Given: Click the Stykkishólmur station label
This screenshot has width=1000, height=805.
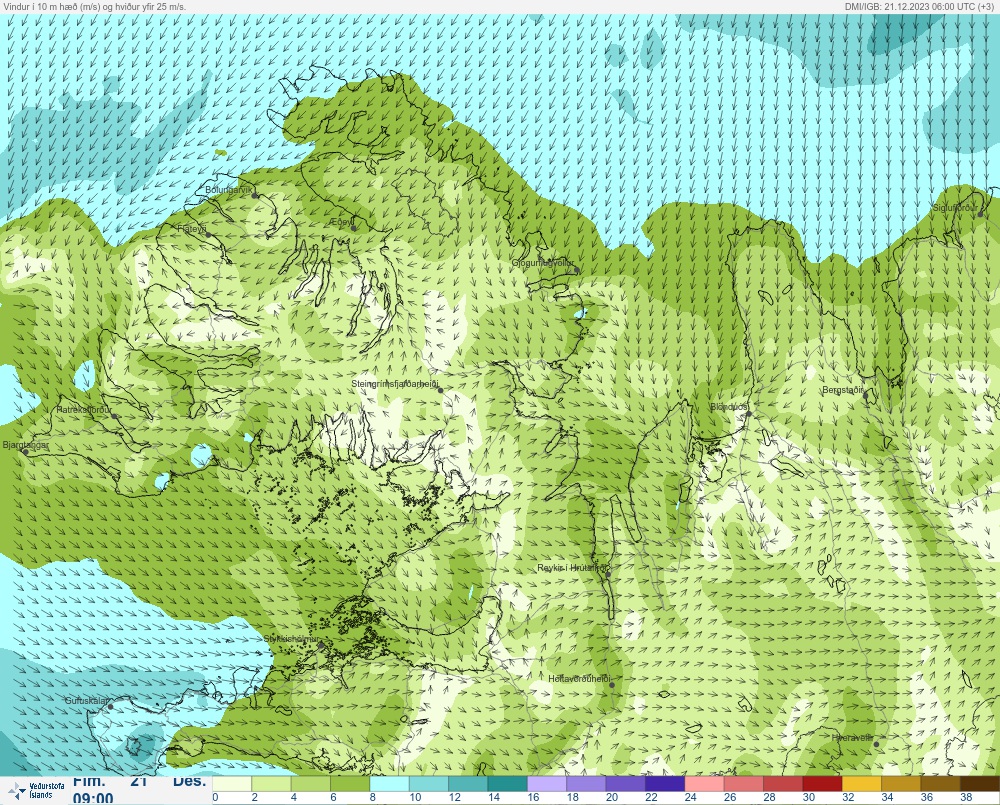Looking at the screenshot, I should click(291, 639).
